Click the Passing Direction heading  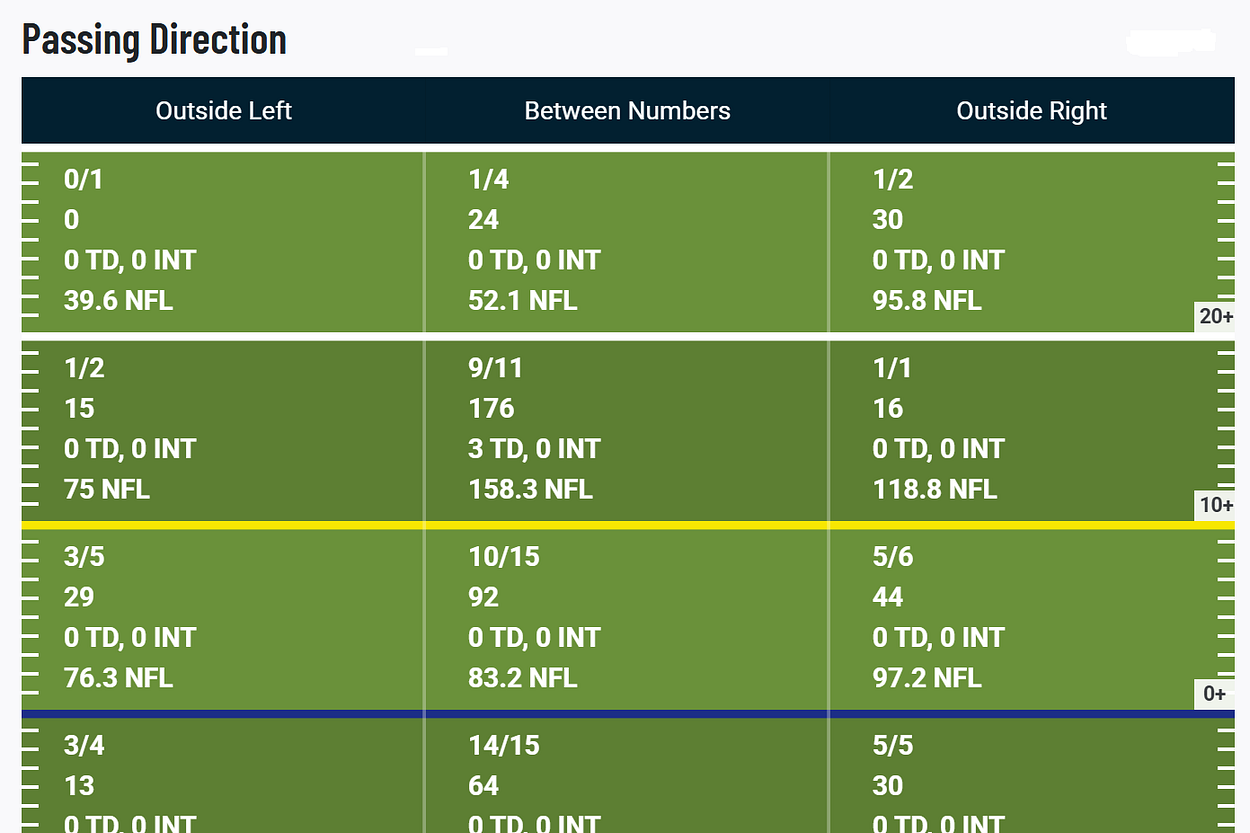154,40
